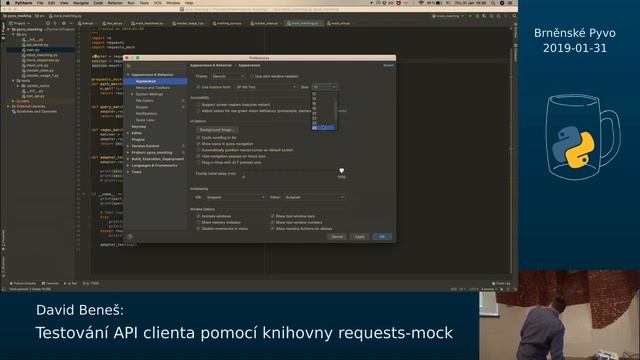Select Keymap in Preferences tree

tap(138, 127)
